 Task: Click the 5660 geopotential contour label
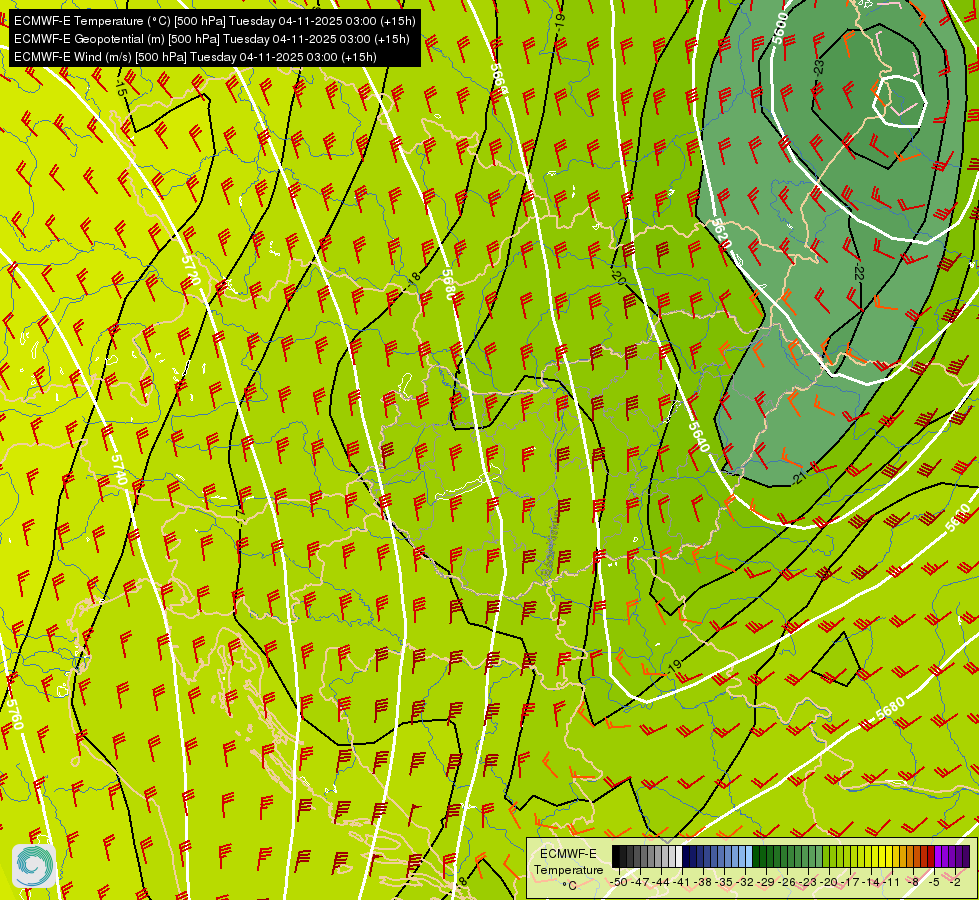pos(499,79)
